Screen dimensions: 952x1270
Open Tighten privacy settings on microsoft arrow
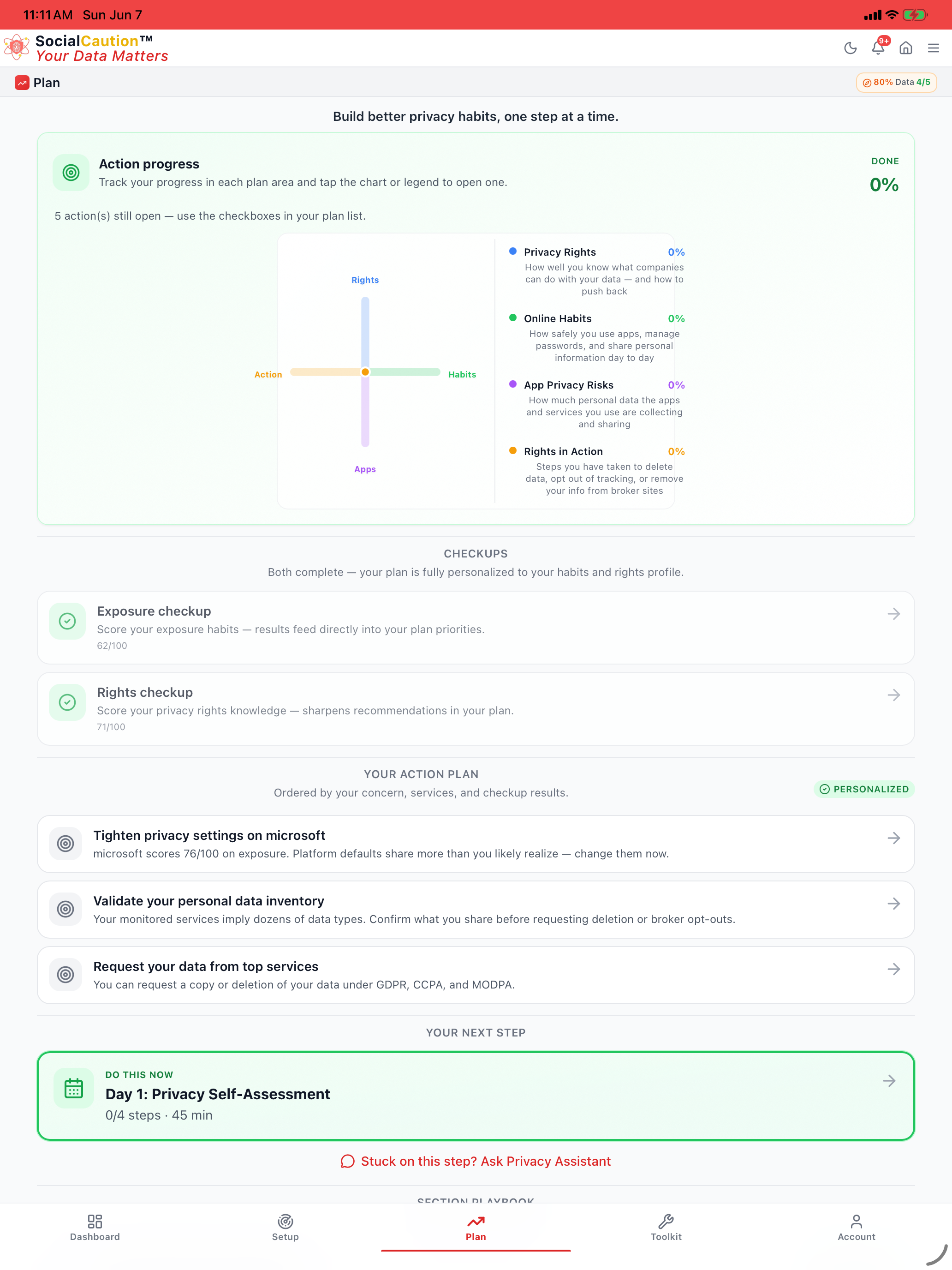click(893, 838)
